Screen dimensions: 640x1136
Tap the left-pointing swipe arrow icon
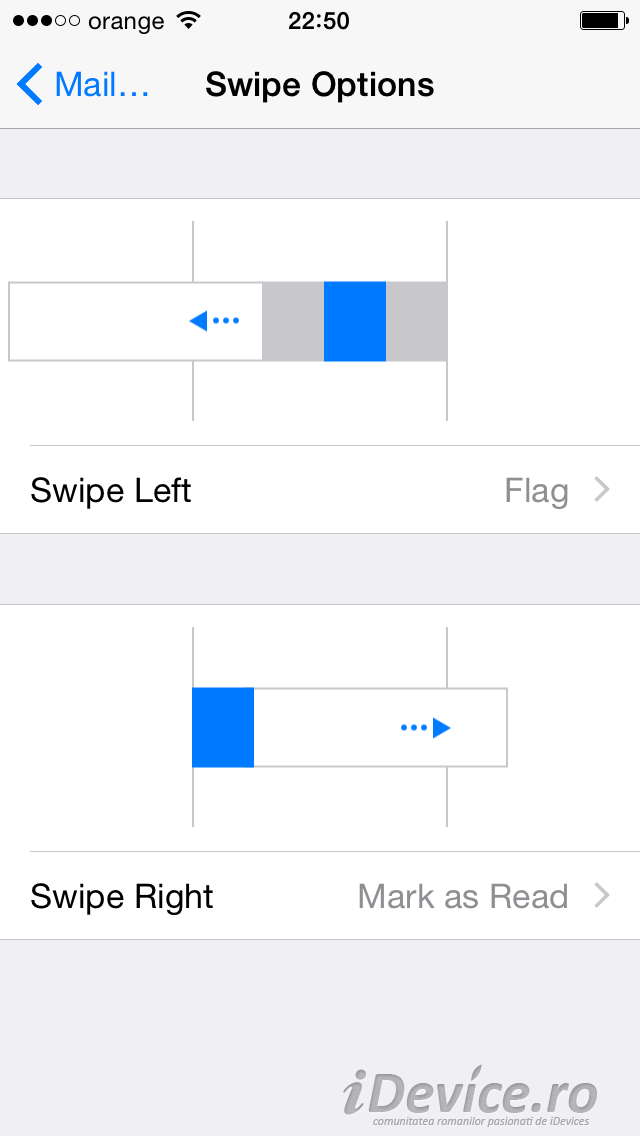click(214, 321)
